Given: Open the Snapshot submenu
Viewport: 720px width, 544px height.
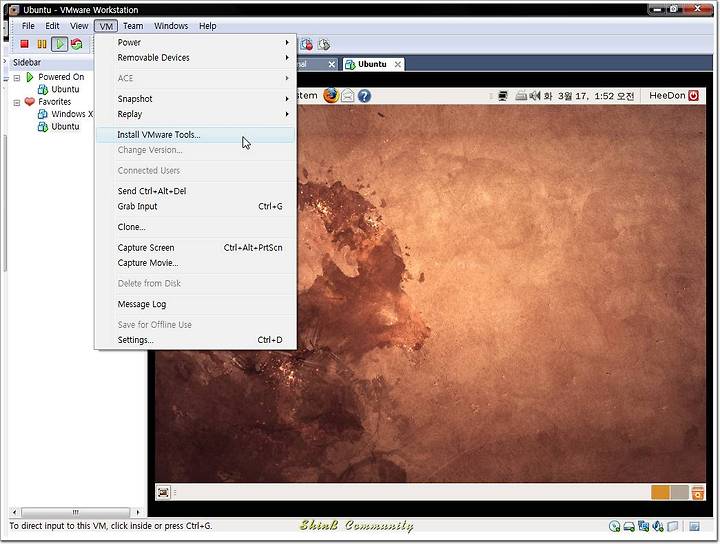Looking at the screenshot, I should click(196, 99).
